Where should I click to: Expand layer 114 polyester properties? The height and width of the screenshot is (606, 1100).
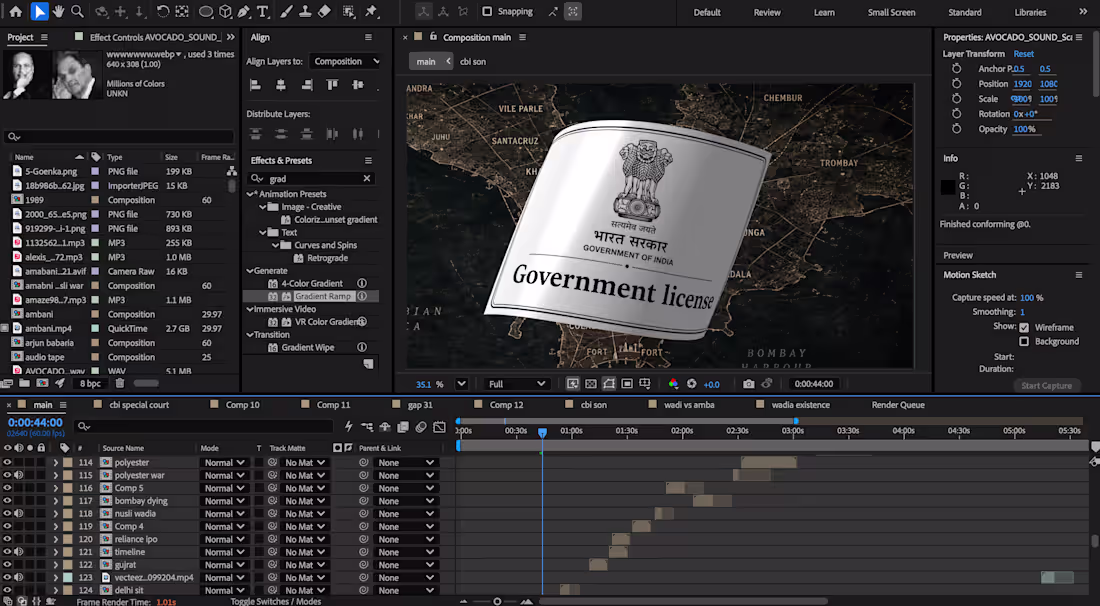tap(55, 462)
